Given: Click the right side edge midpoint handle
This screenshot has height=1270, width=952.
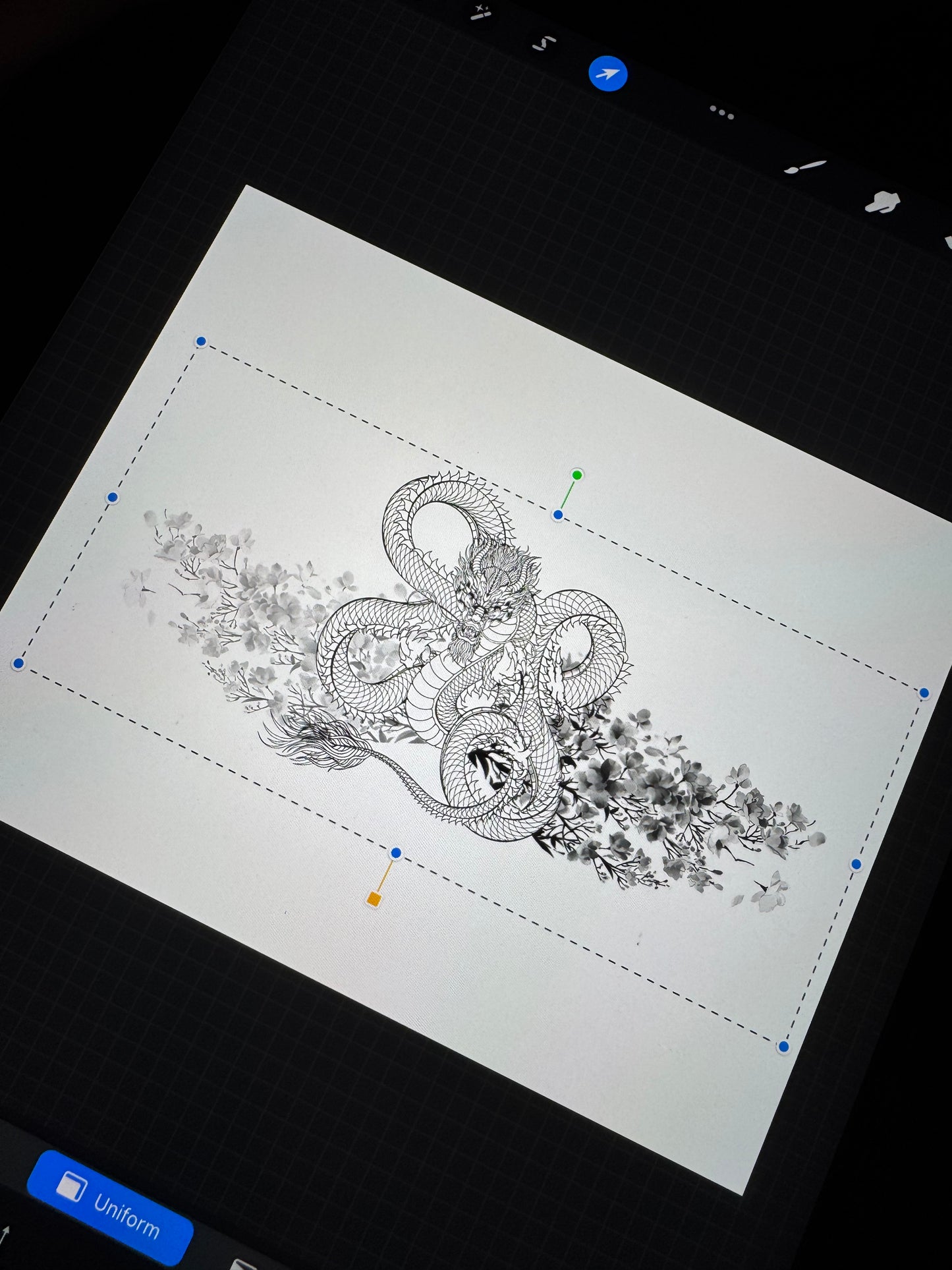Looking at the screenshot, I should pyautogui.click(x=856, y=864).
